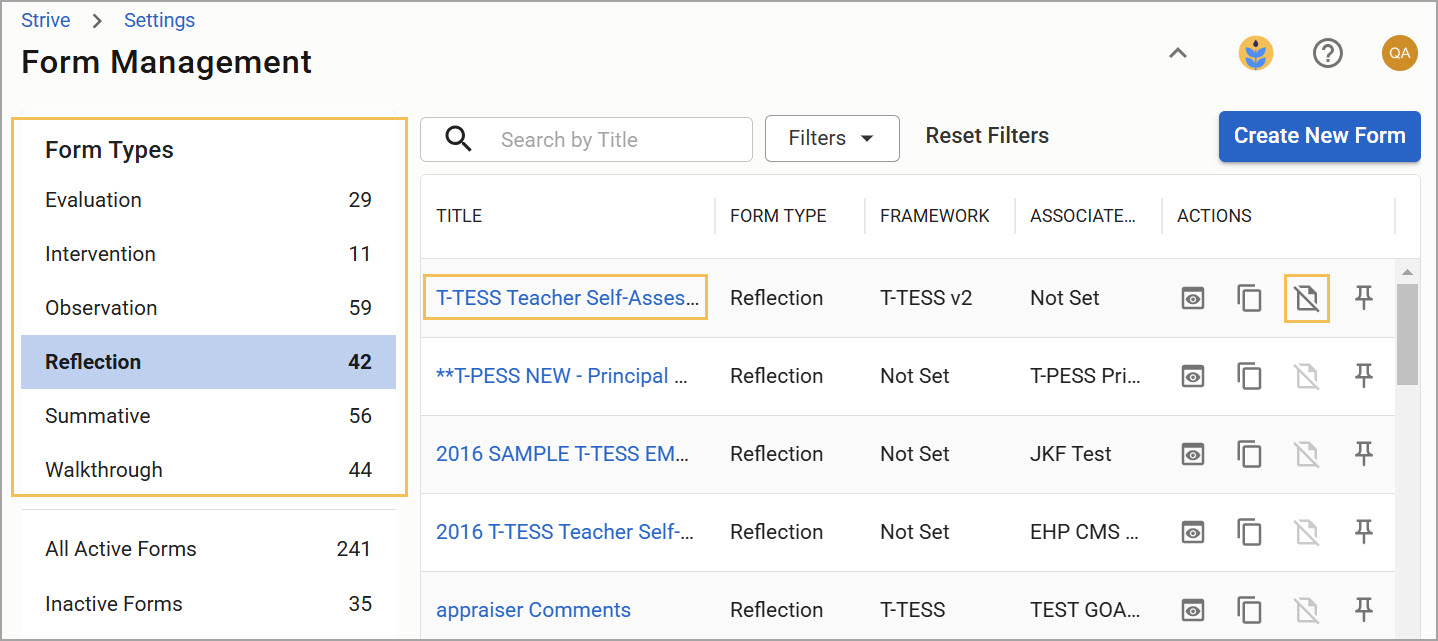Pin the 2016 SAMPLE T-TESS form
The height and width of the screenshot is (641, 1438).
1363,454
